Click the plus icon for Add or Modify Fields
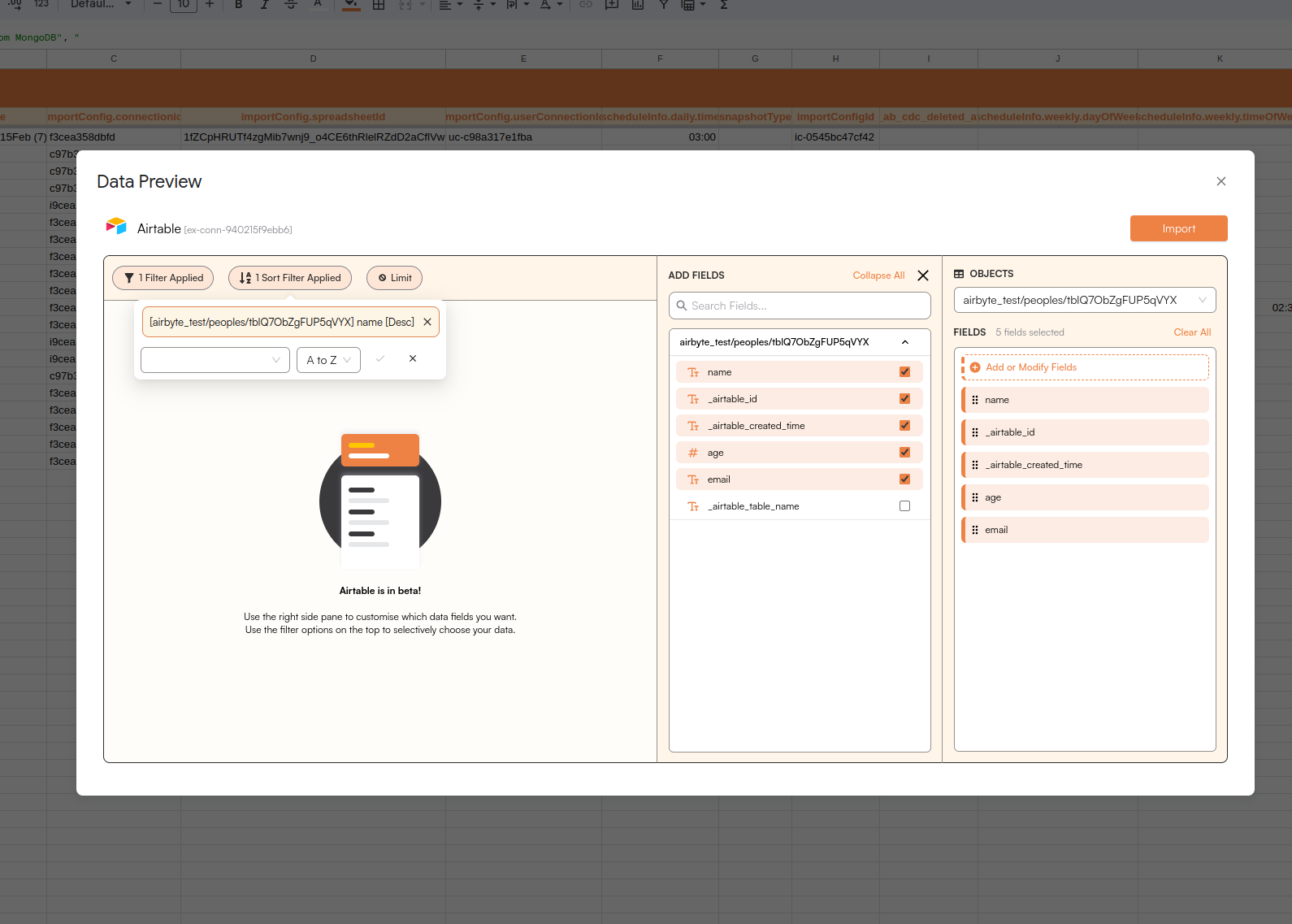 pyautogui.click(x=975, y=367)
